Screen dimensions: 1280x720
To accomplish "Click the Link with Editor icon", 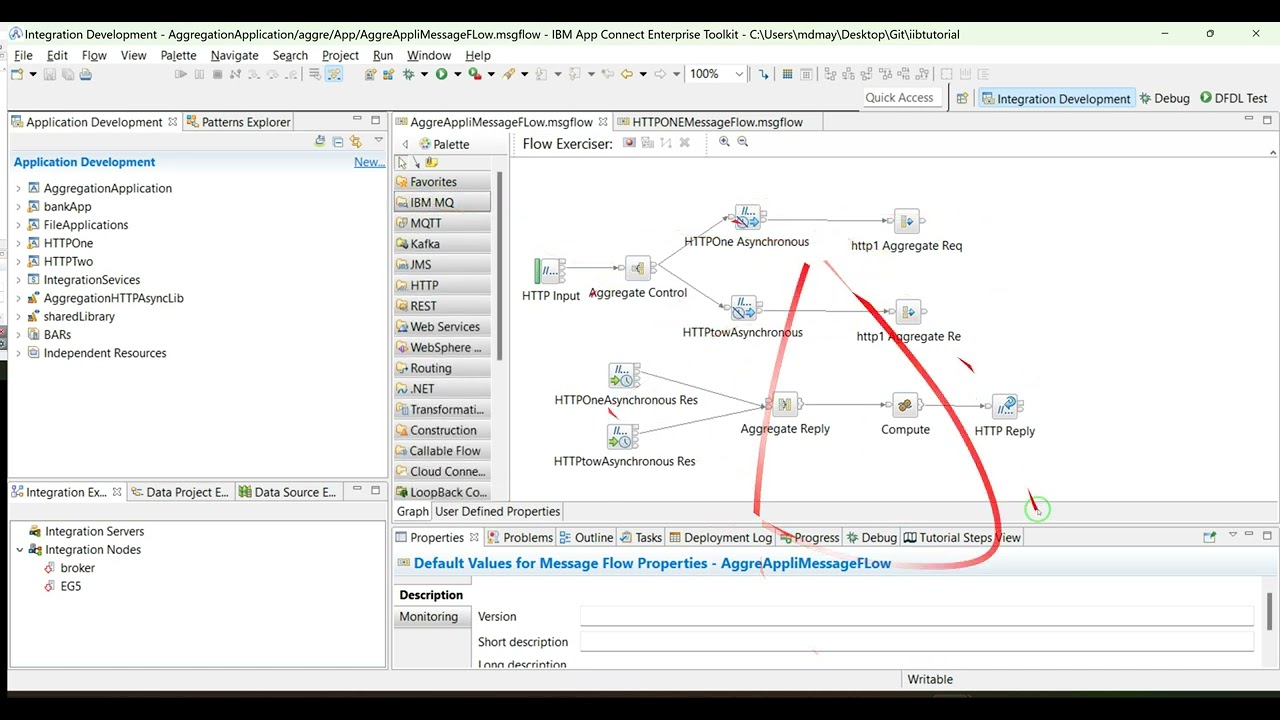I will click(x=355, y=142).
